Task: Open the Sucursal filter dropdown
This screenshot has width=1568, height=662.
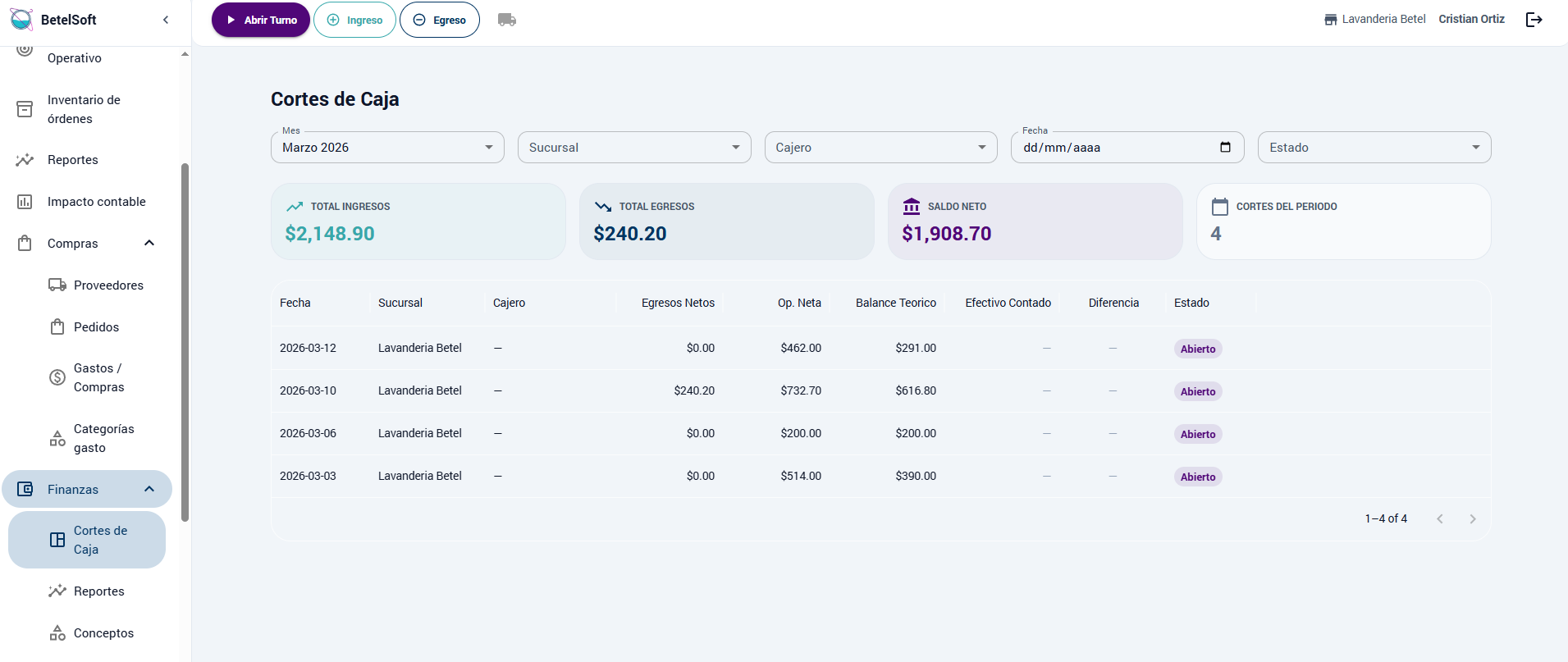Action: click(x=633, y=148)
